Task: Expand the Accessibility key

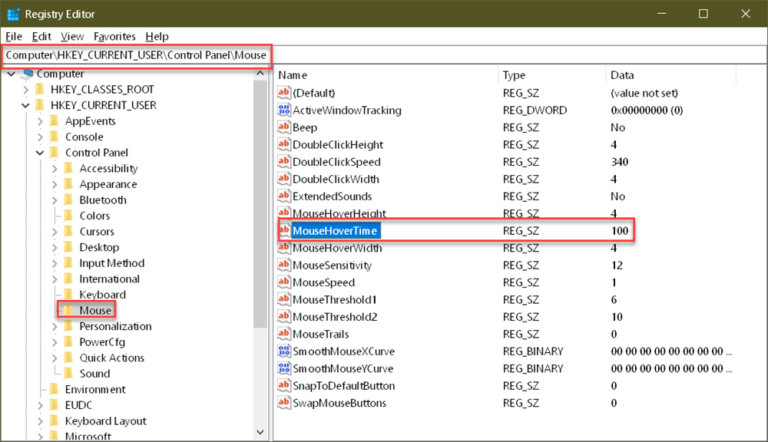Action: [x=55, y=169]
